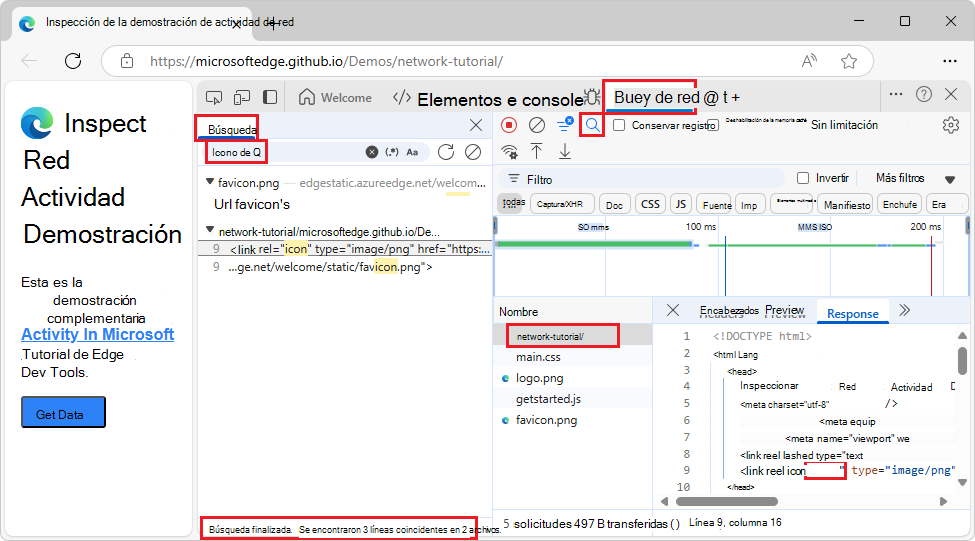Click the browser back arrow
The width and height of the screenshot is (975, 541).
pos(29,61)
